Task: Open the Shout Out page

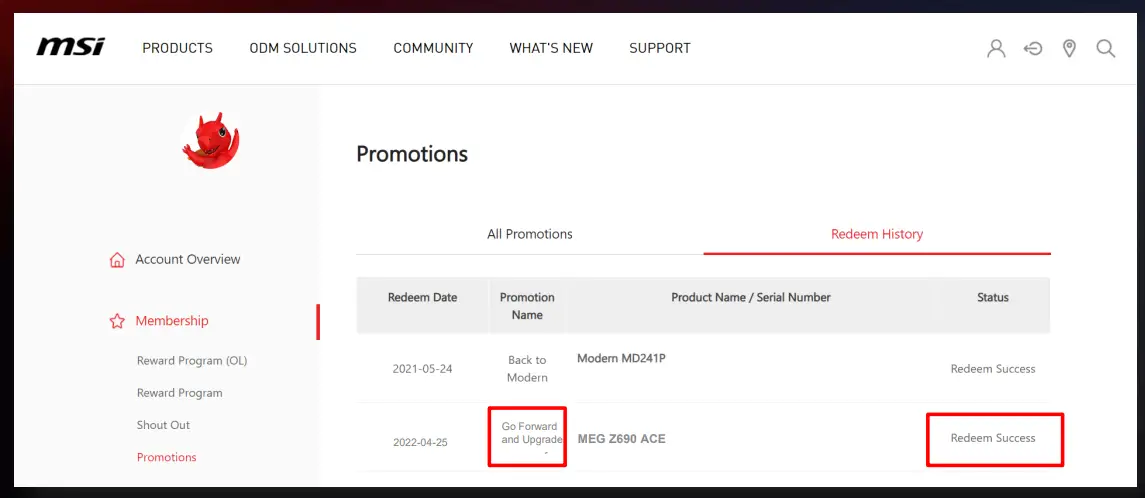Action: click(163, 425)
